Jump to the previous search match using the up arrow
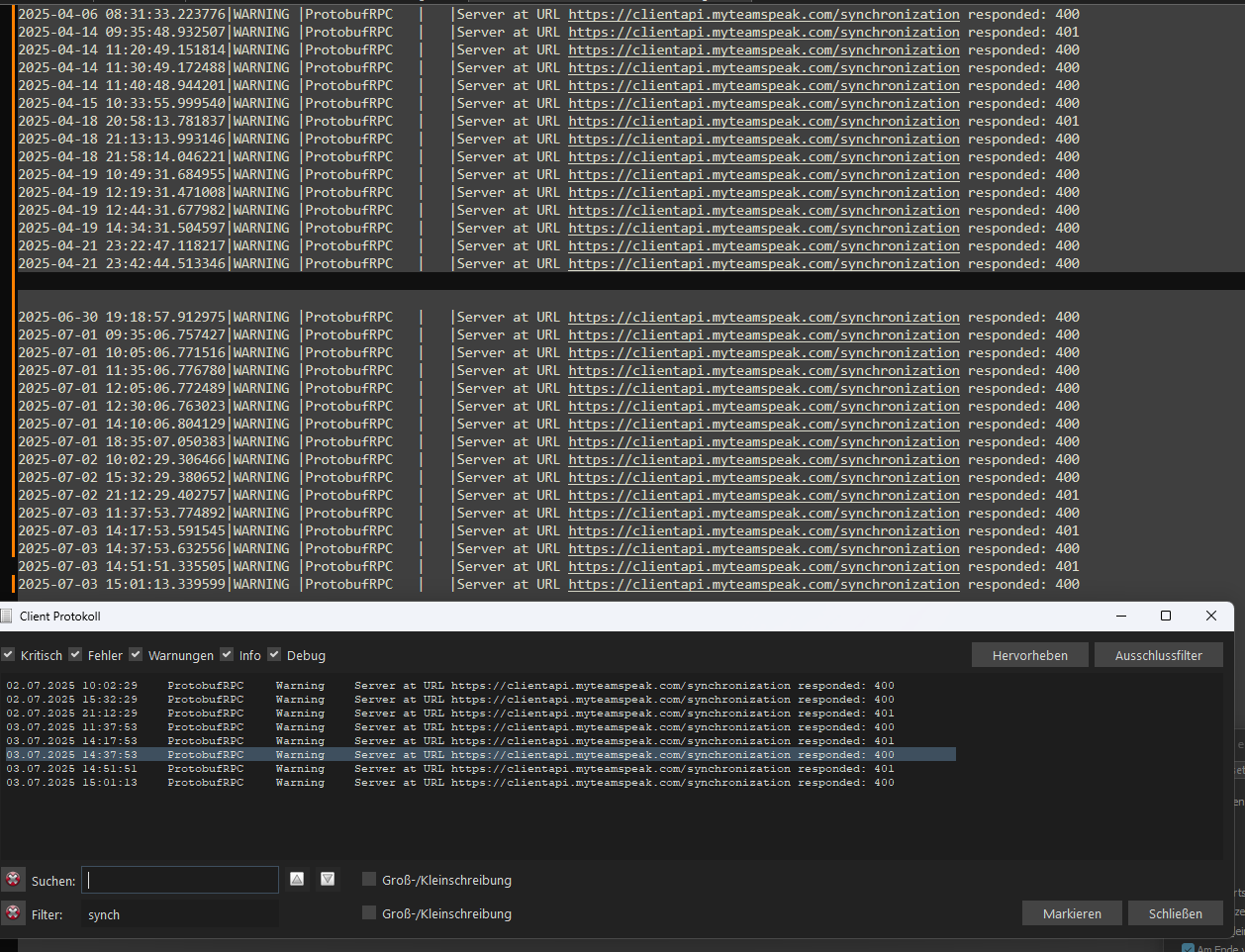The width and height of the screenshot is (1245, 952). [297, 879]
